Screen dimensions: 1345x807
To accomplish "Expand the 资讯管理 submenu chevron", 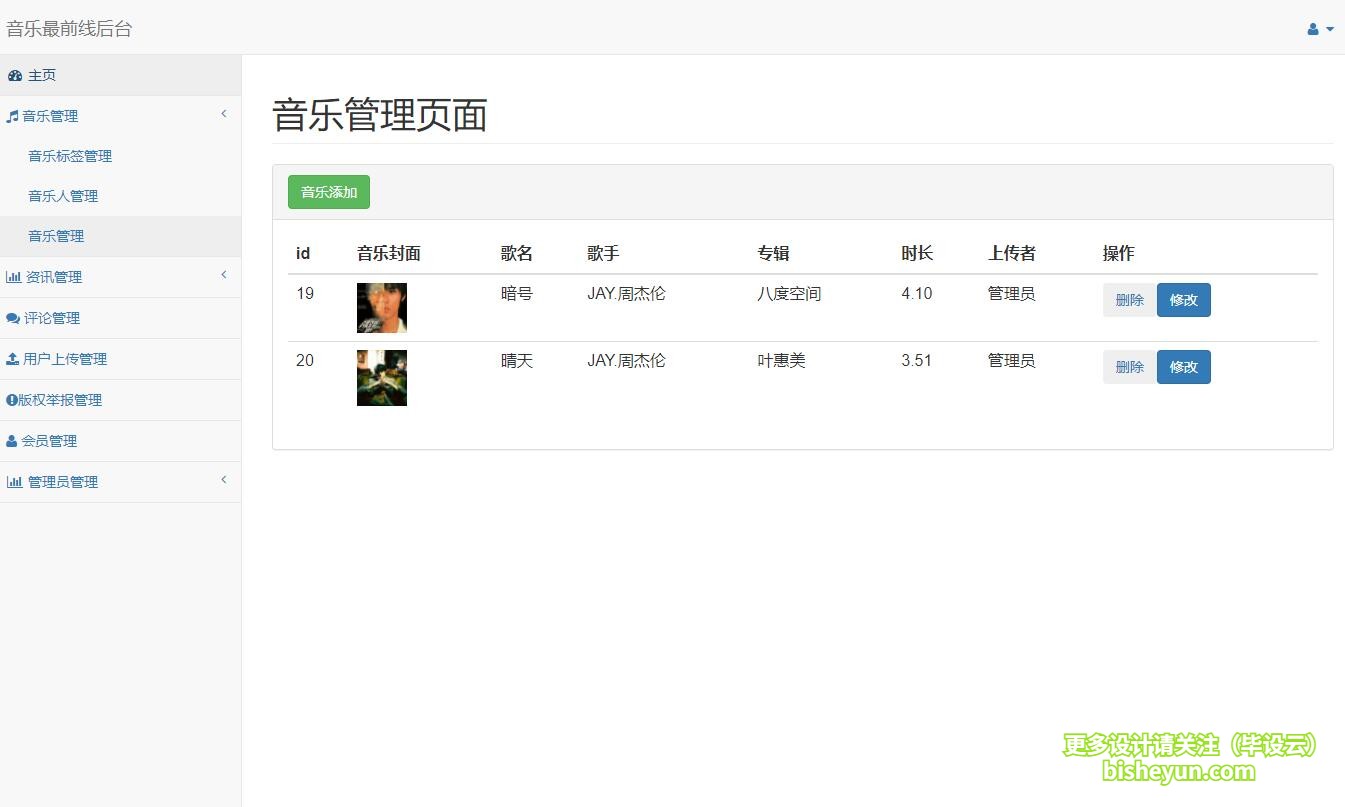I will click(x=224, y=276).
